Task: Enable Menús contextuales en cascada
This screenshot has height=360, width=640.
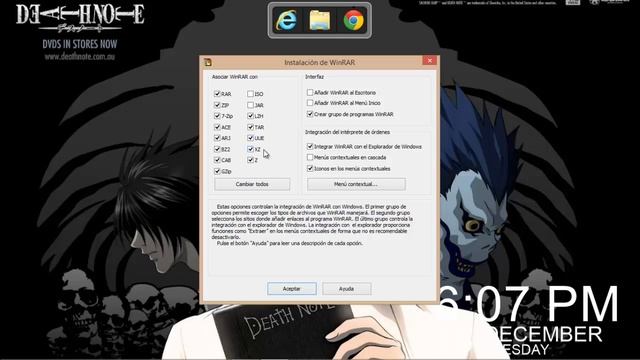Action: [310, 157]
